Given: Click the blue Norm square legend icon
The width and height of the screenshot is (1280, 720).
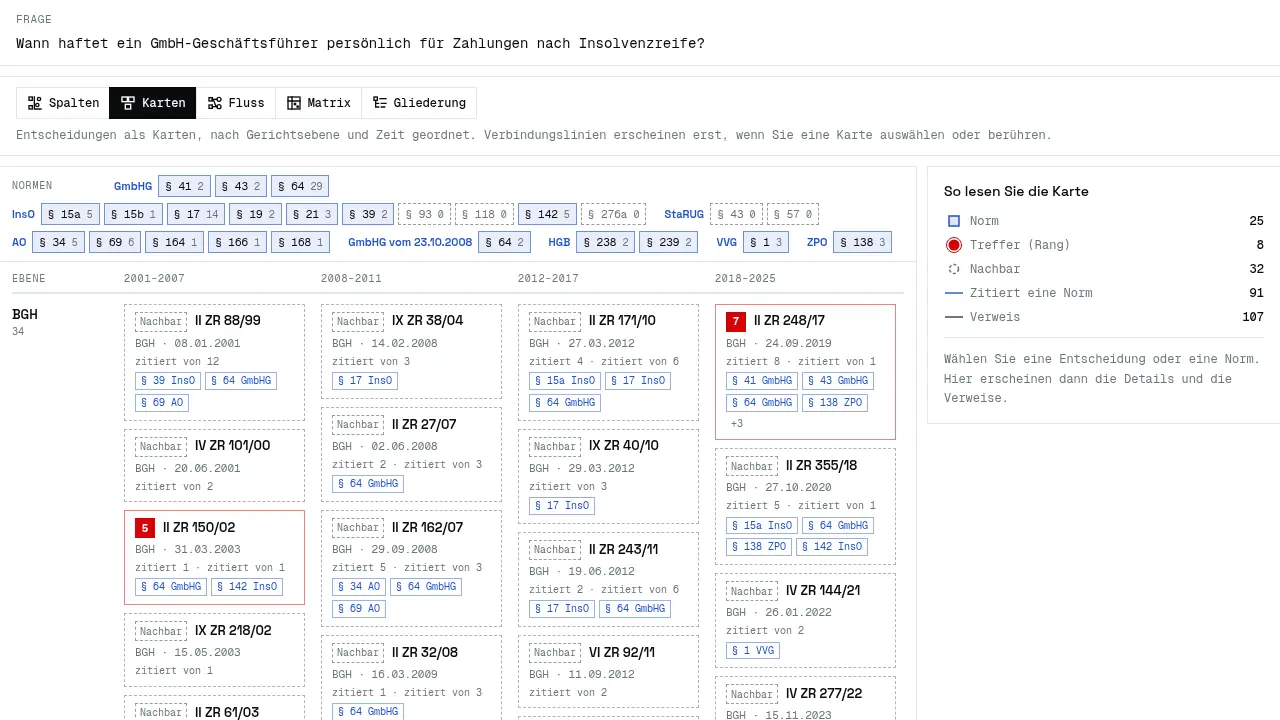Looking at the screenshot, I should tap(954, 221).
